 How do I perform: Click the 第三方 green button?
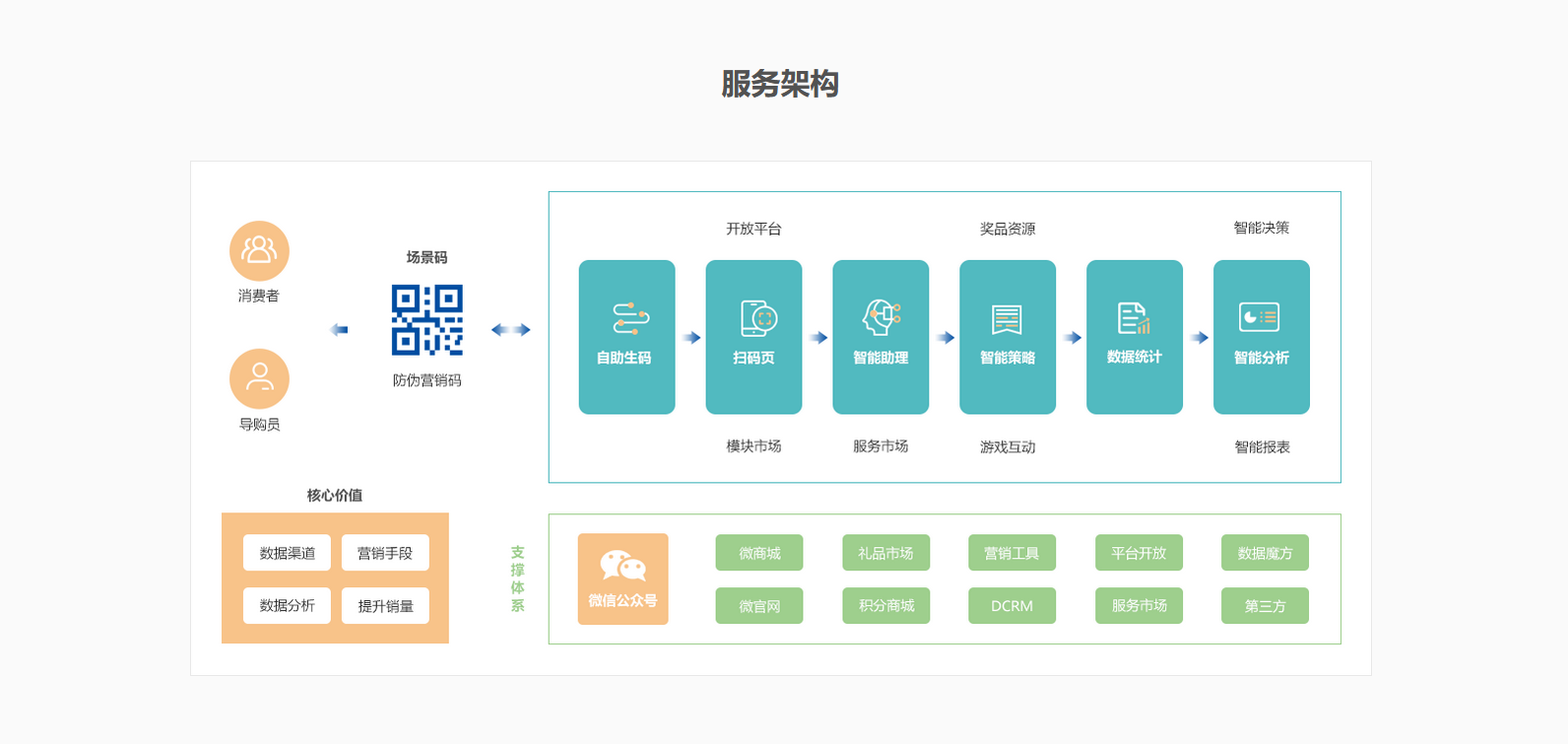1266,606
